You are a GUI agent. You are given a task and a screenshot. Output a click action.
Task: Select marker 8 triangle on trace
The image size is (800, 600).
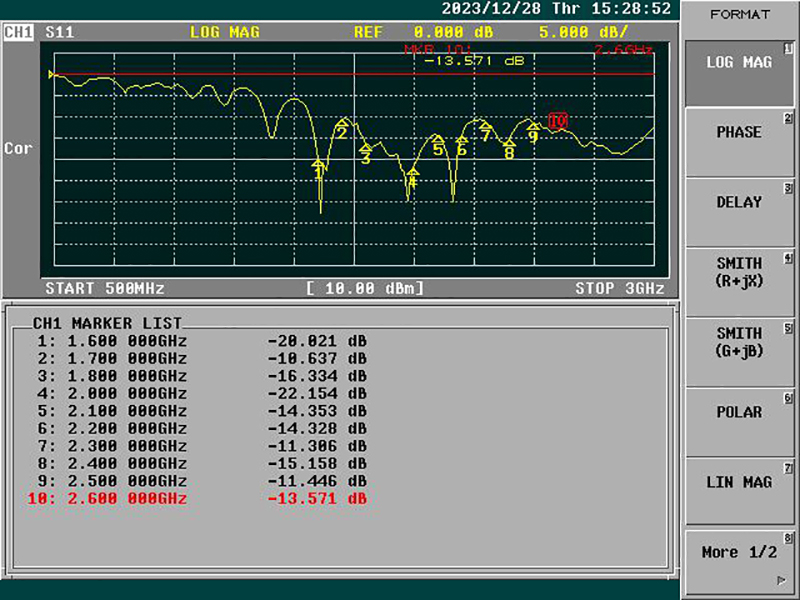(x=509, y=143)
